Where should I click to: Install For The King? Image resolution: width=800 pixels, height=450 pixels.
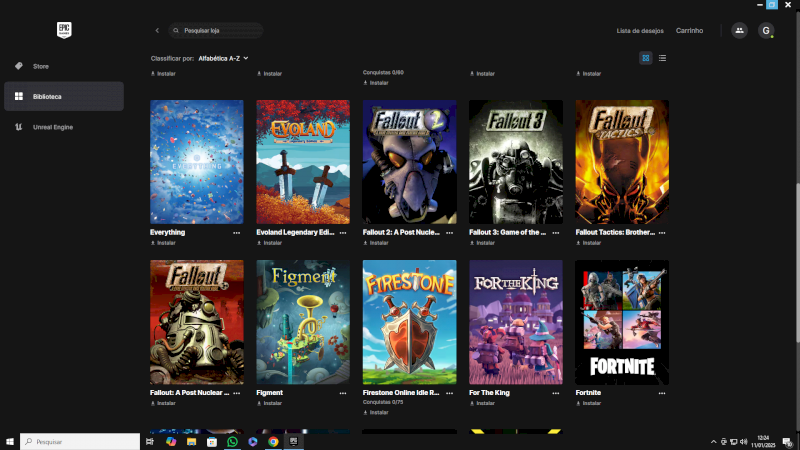pos(483,403)
